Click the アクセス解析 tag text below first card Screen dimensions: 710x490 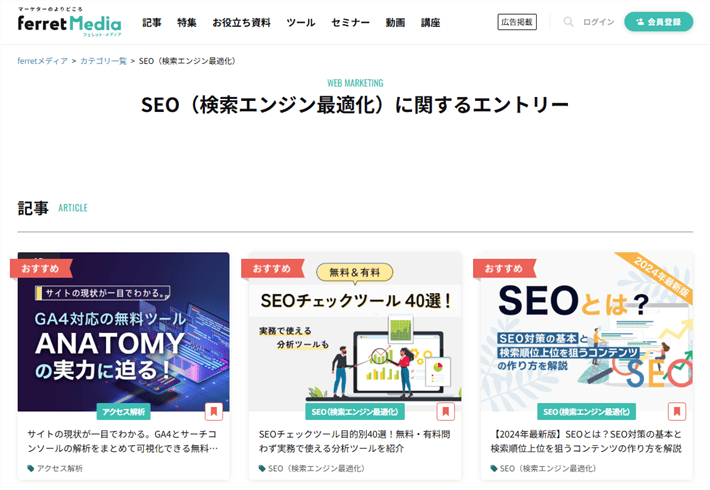(60, 468)
